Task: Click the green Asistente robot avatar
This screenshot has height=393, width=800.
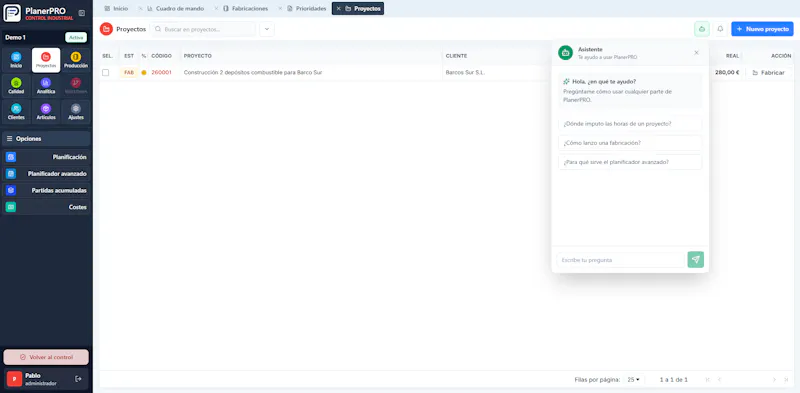Action: [565, 53]
